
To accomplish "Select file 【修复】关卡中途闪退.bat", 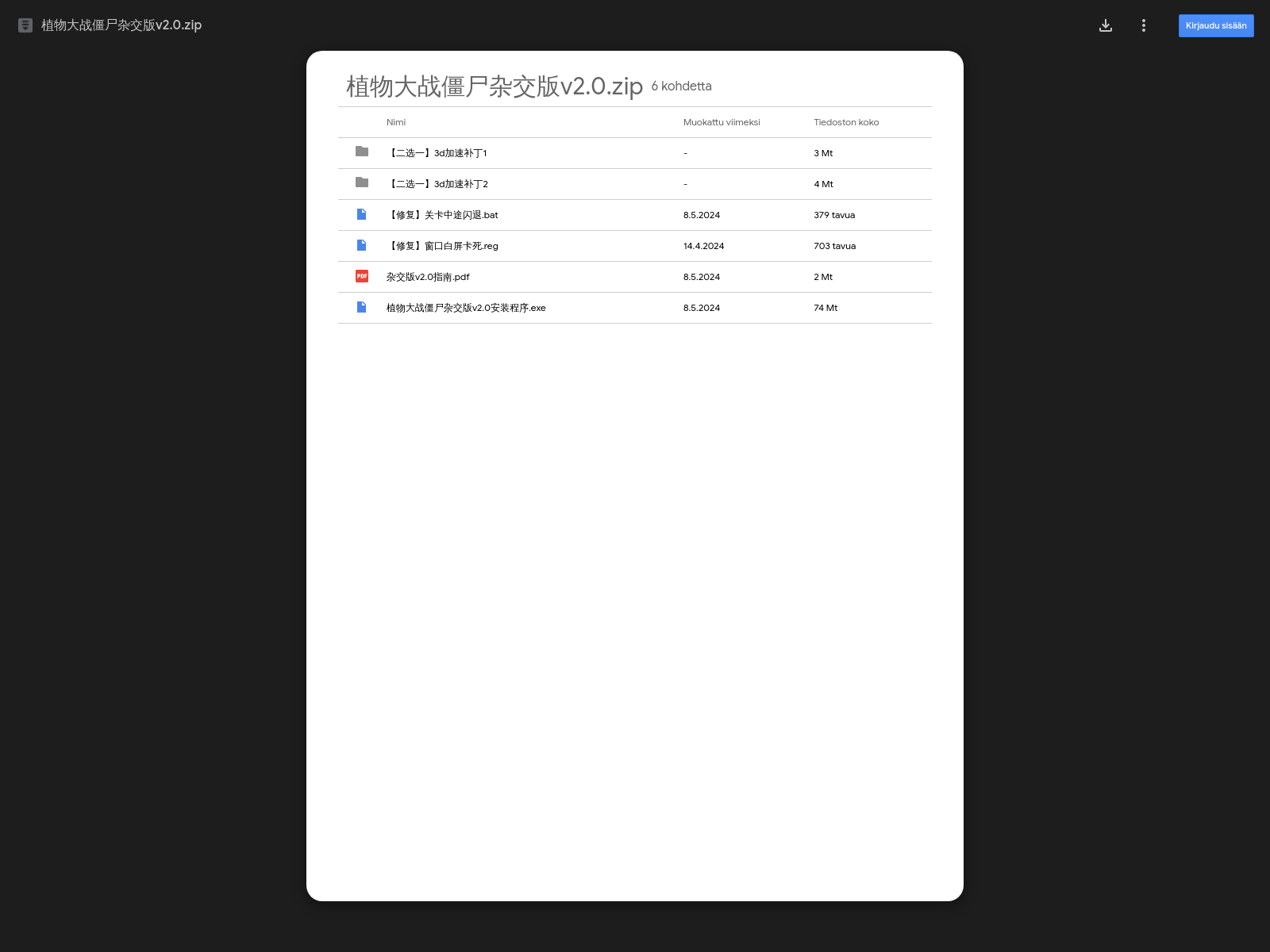I will 442,215.
